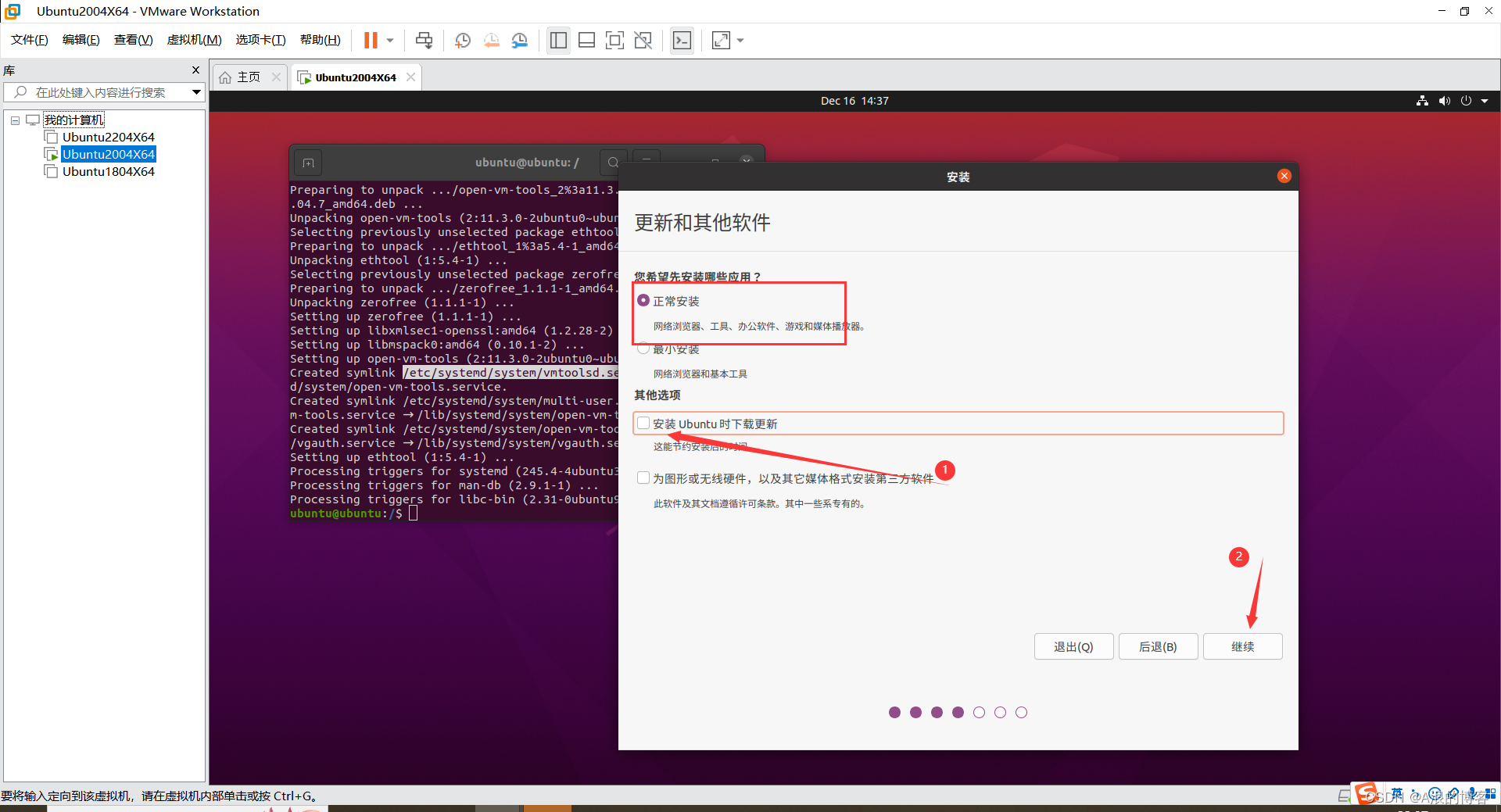Send Ctrl+Alt+Del to the virtual machine
The width and height of the screenshot is (1501, 812).
424,40
